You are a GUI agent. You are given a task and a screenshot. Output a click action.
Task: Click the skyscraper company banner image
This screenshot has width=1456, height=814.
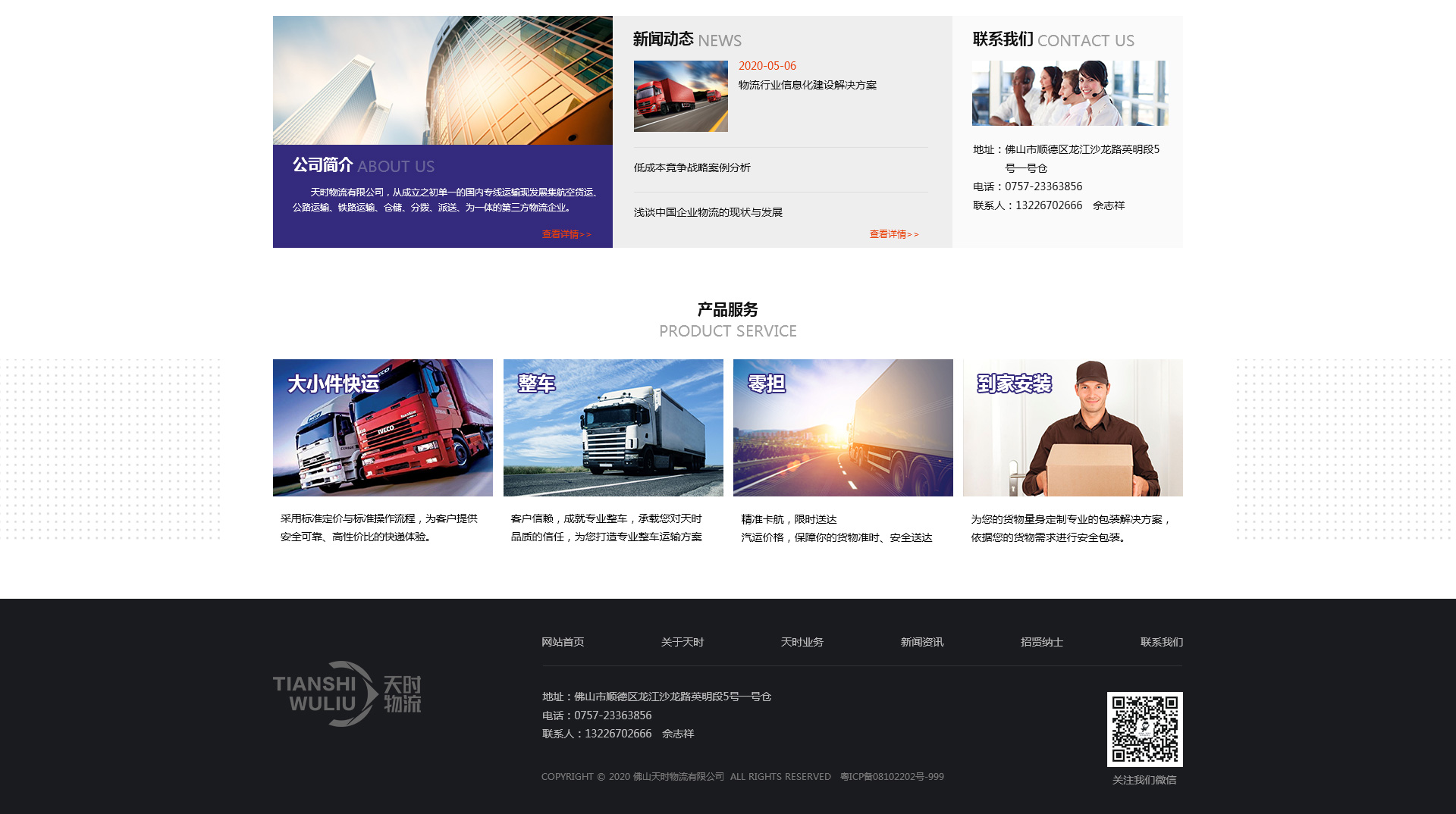(x=442, y=80)
